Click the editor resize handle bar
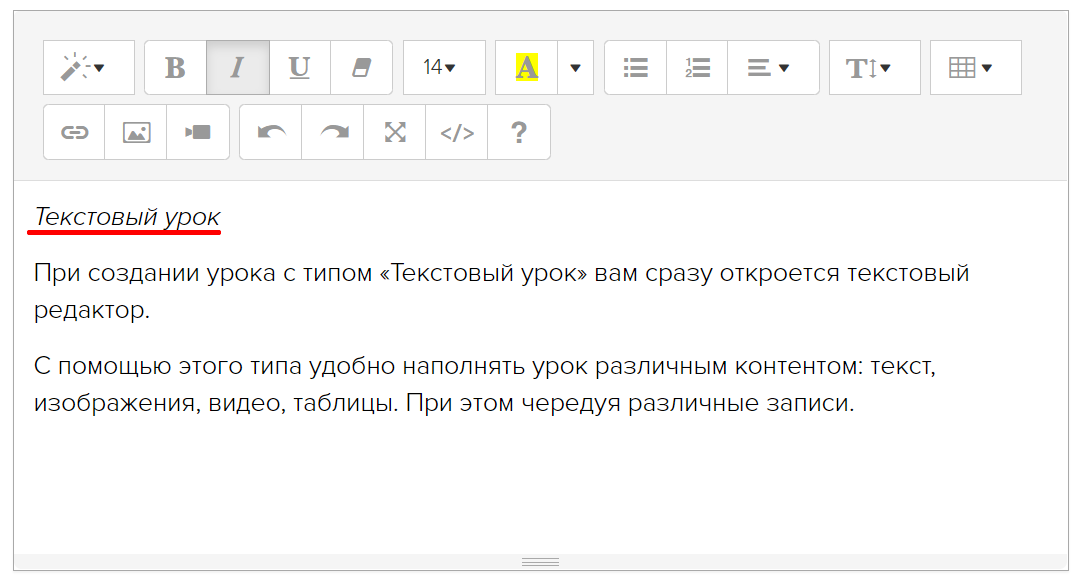This screenshot has height=580, width=1080. 540,562
